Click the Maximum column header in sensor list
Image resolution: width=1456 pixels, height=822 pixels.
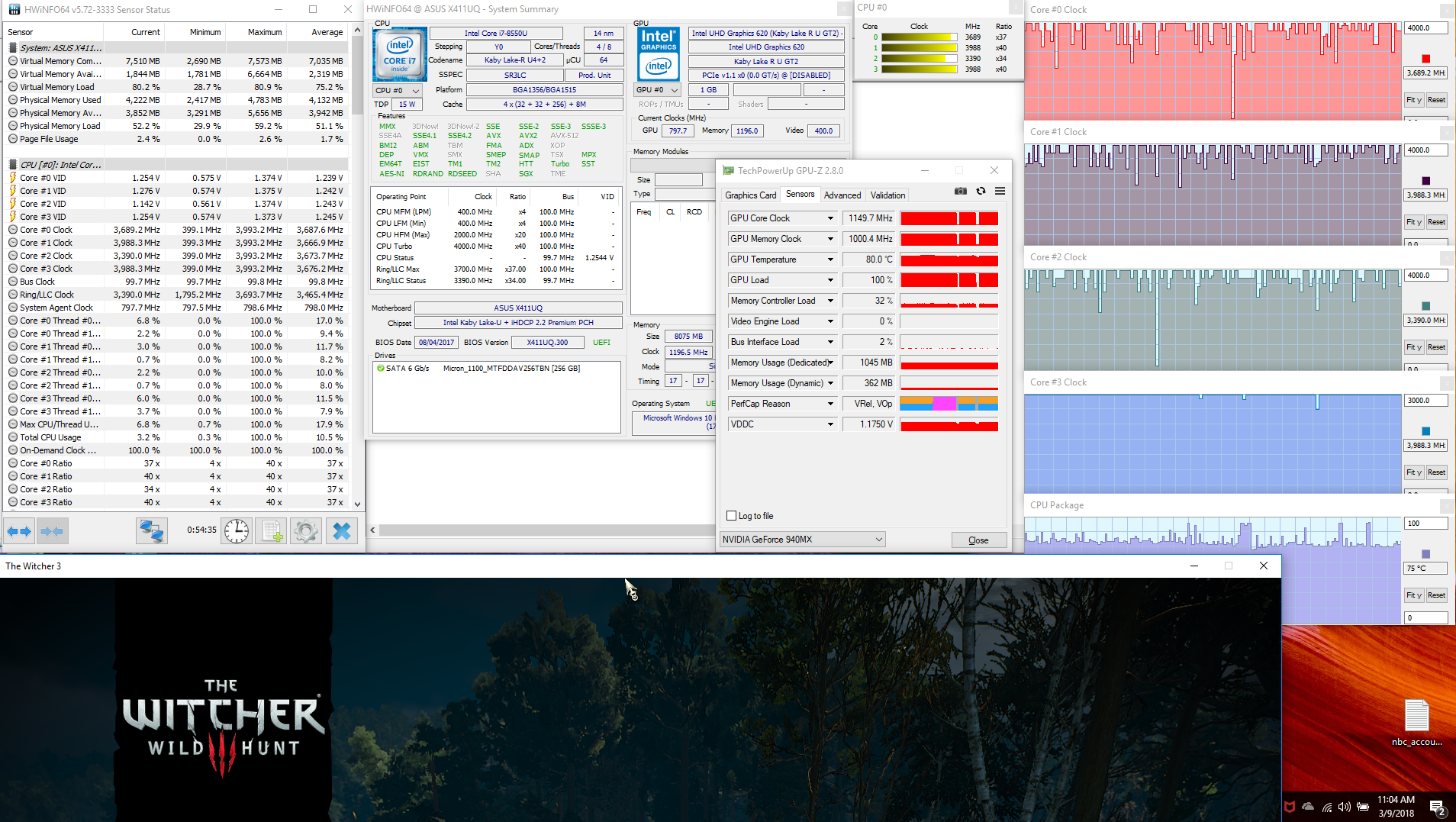[x=264, y=32]
